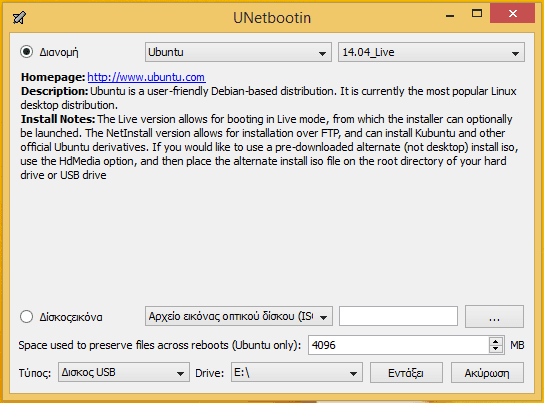
Task: Click the MB unit label
Action: (x=517, y=345)
